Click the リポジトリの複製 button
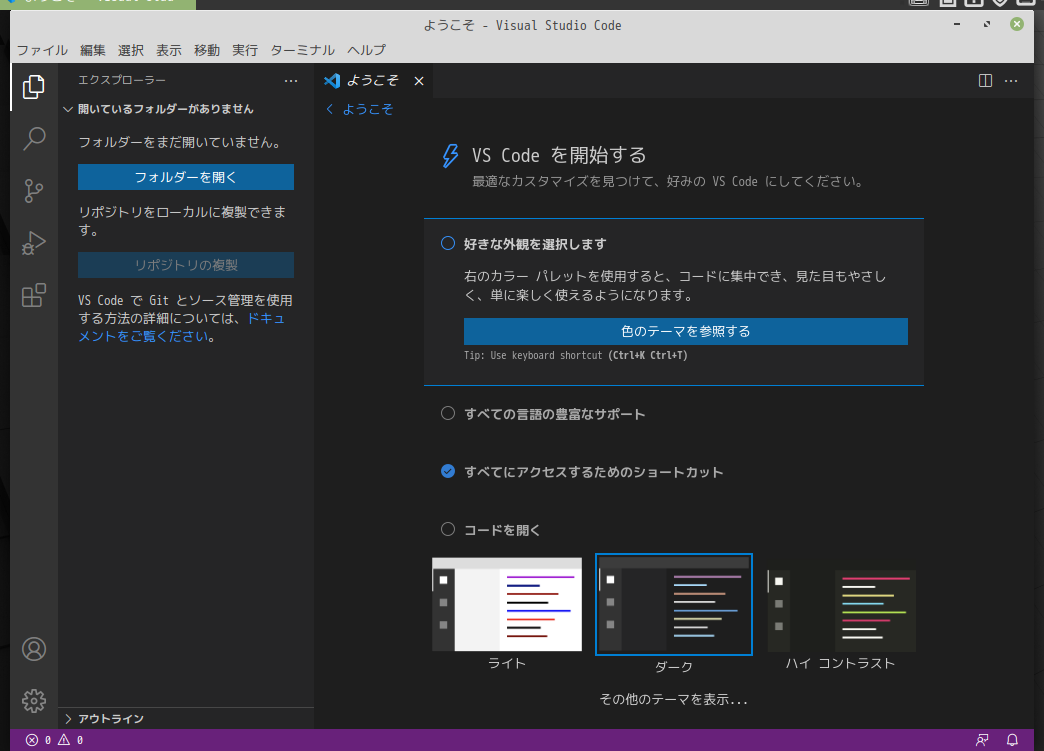The width and height of the screenshot is (1044, 751). click(x=186, y=265)
